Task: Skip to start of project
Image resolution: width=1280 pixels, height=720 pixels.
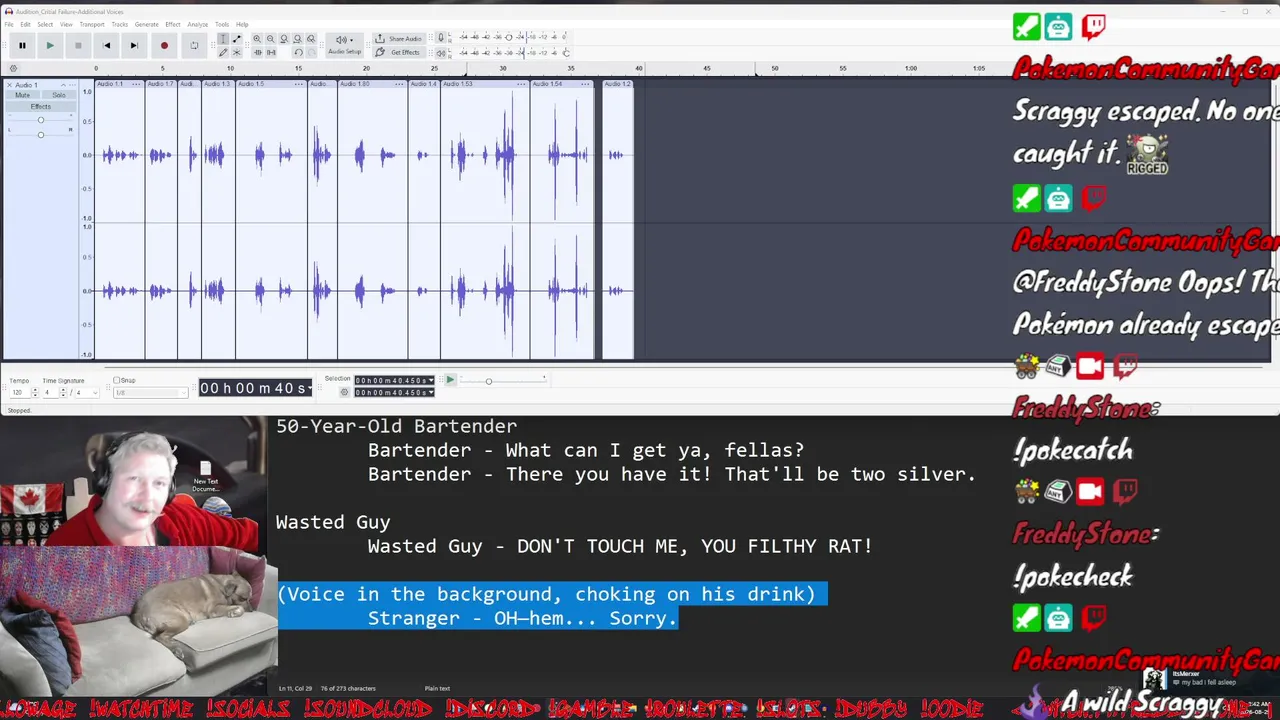Action: pos(106,45)
